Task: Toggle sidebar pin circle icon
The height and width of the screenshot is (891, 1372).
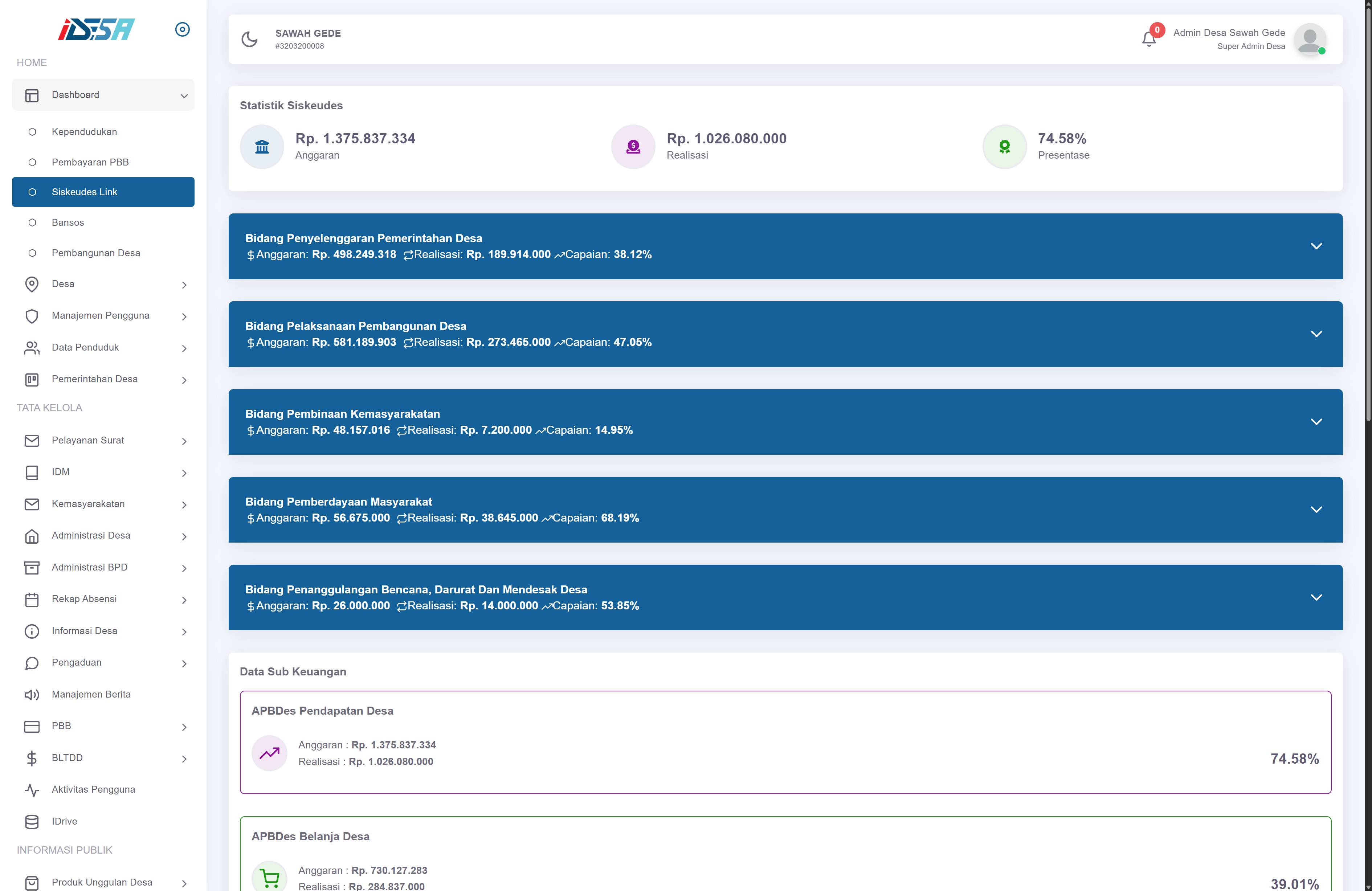Action: coord(182,29)
